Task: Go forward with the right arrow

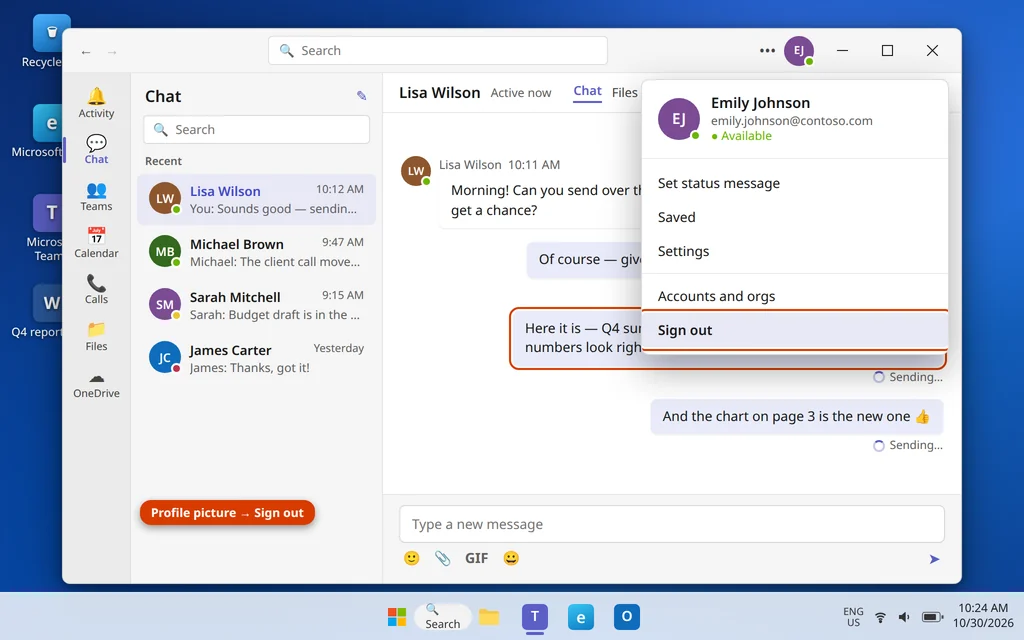Action: [x=112, y=52]
